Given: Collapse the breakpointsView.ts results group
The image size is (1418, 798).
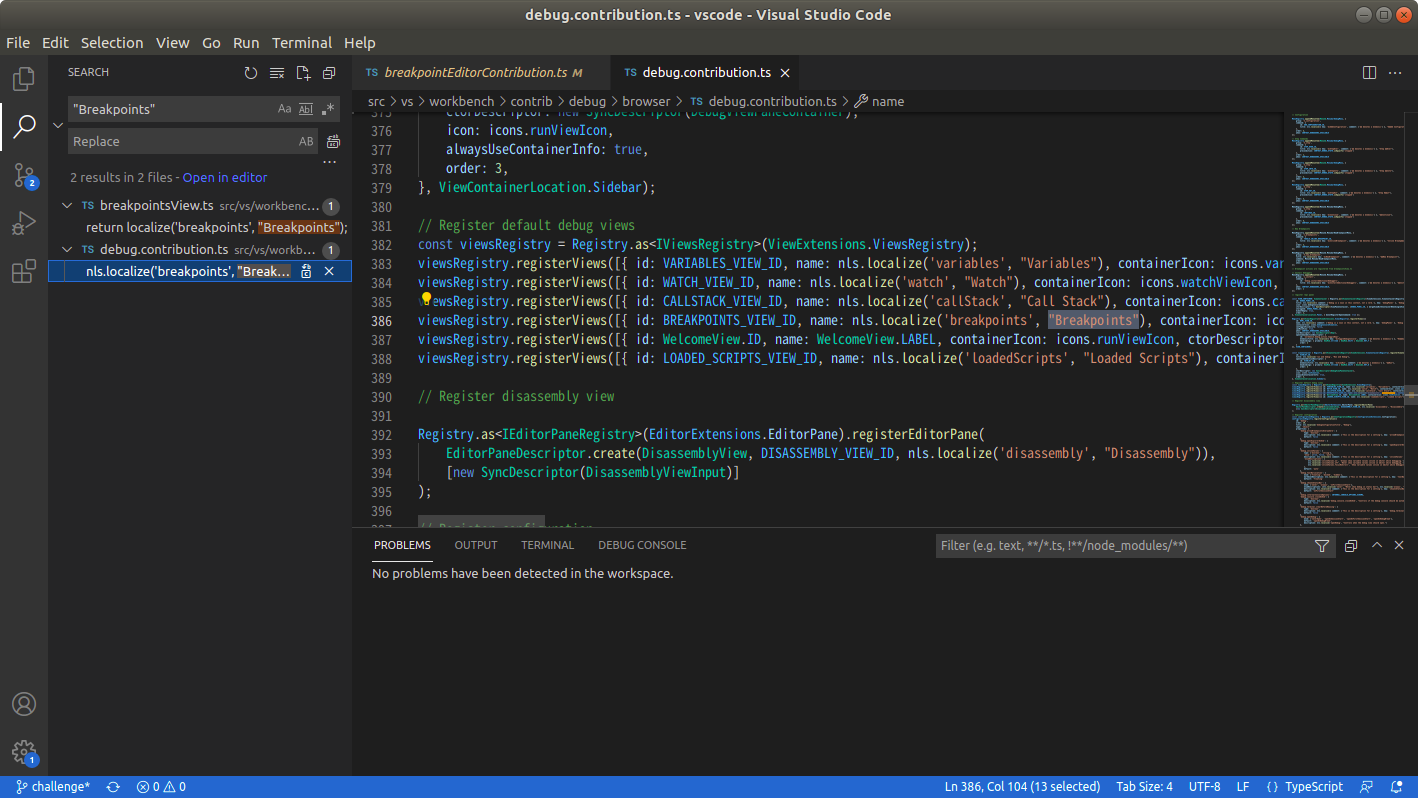Looking at the screenshot, I should pos(67,206).
